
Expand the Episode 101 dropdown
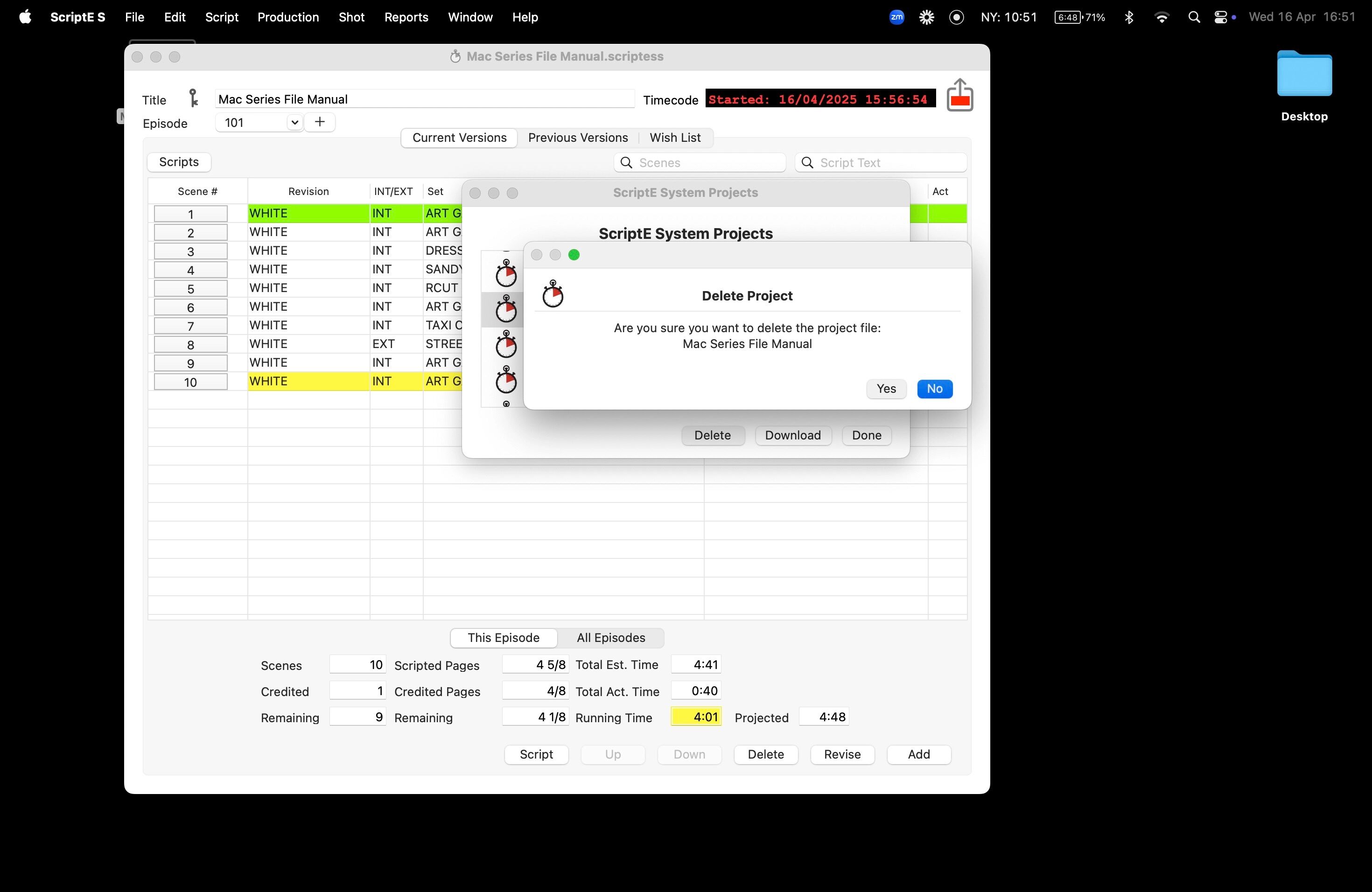pos(294,122)
